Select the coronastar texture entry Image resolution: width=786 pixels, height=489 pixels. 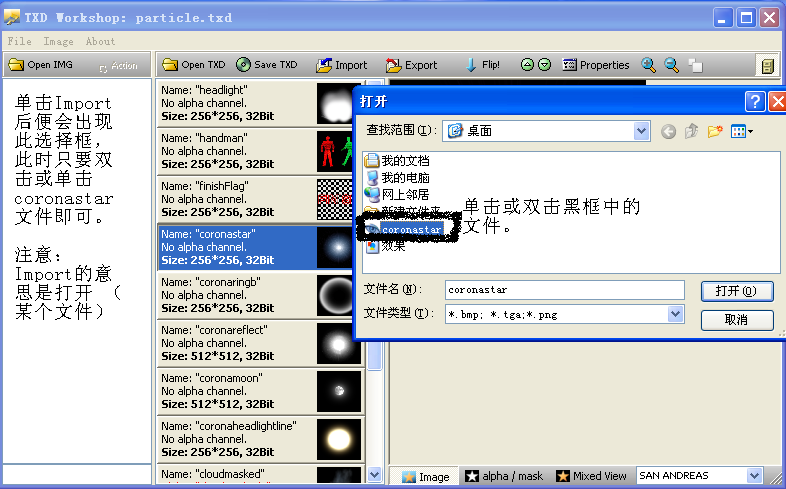[x=259, y=248]
